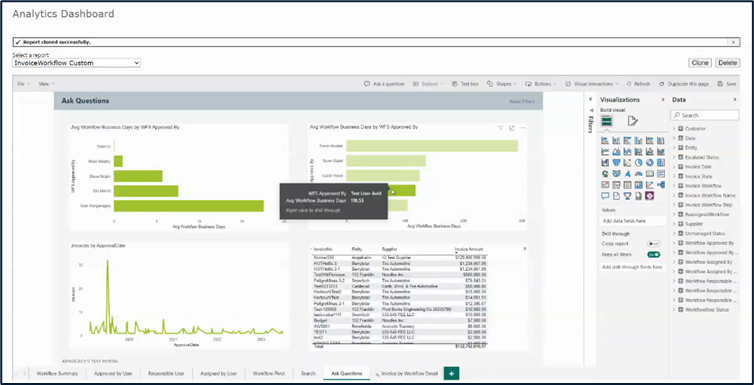The width and height of the screenshot is (754, 385).
Task: Open the Shapes dropdown
Action: [x=502, y=84]
